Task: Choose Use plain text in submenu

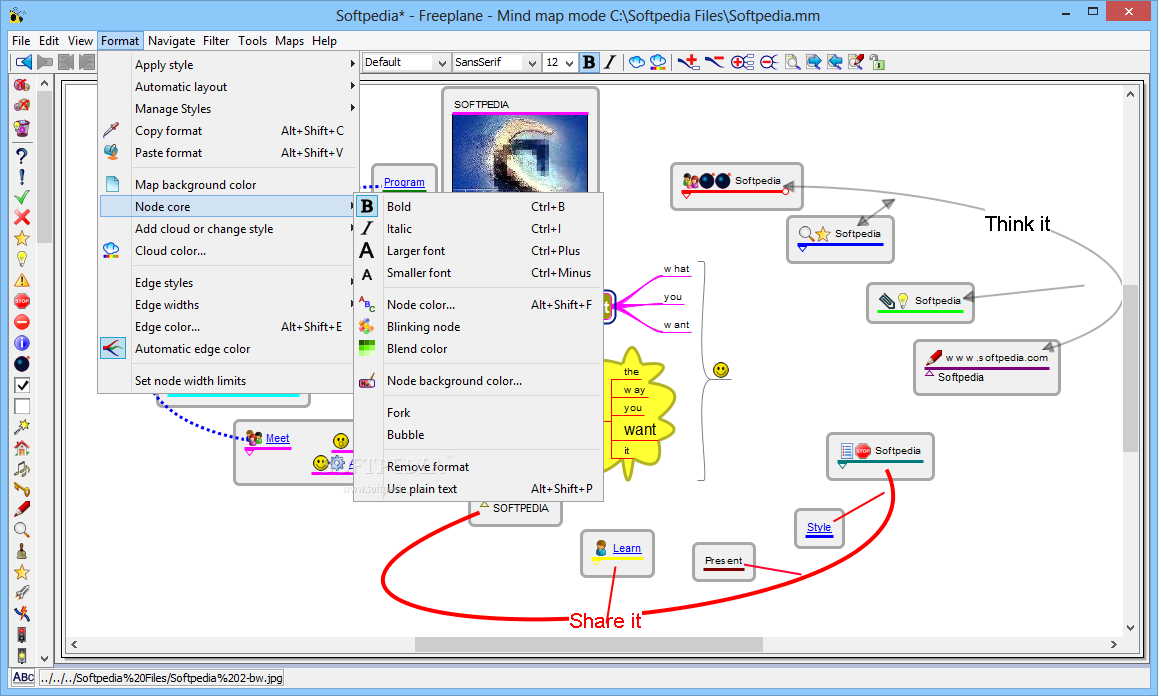Action: pos(479,489)
